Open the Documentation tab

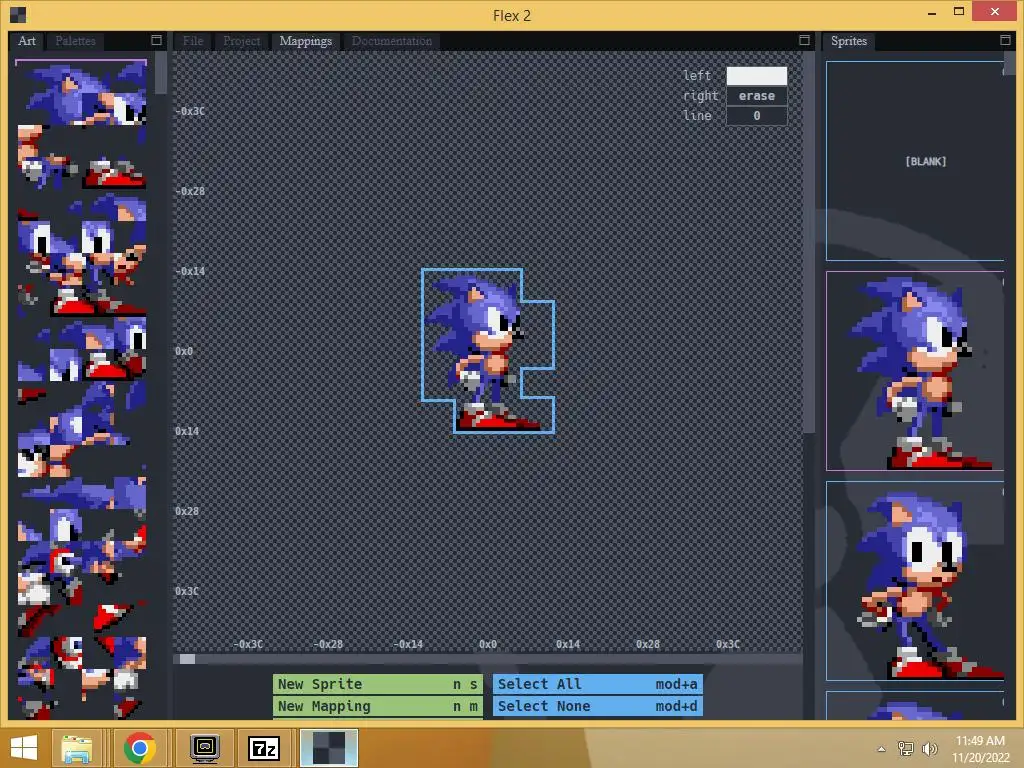[392, 40]
